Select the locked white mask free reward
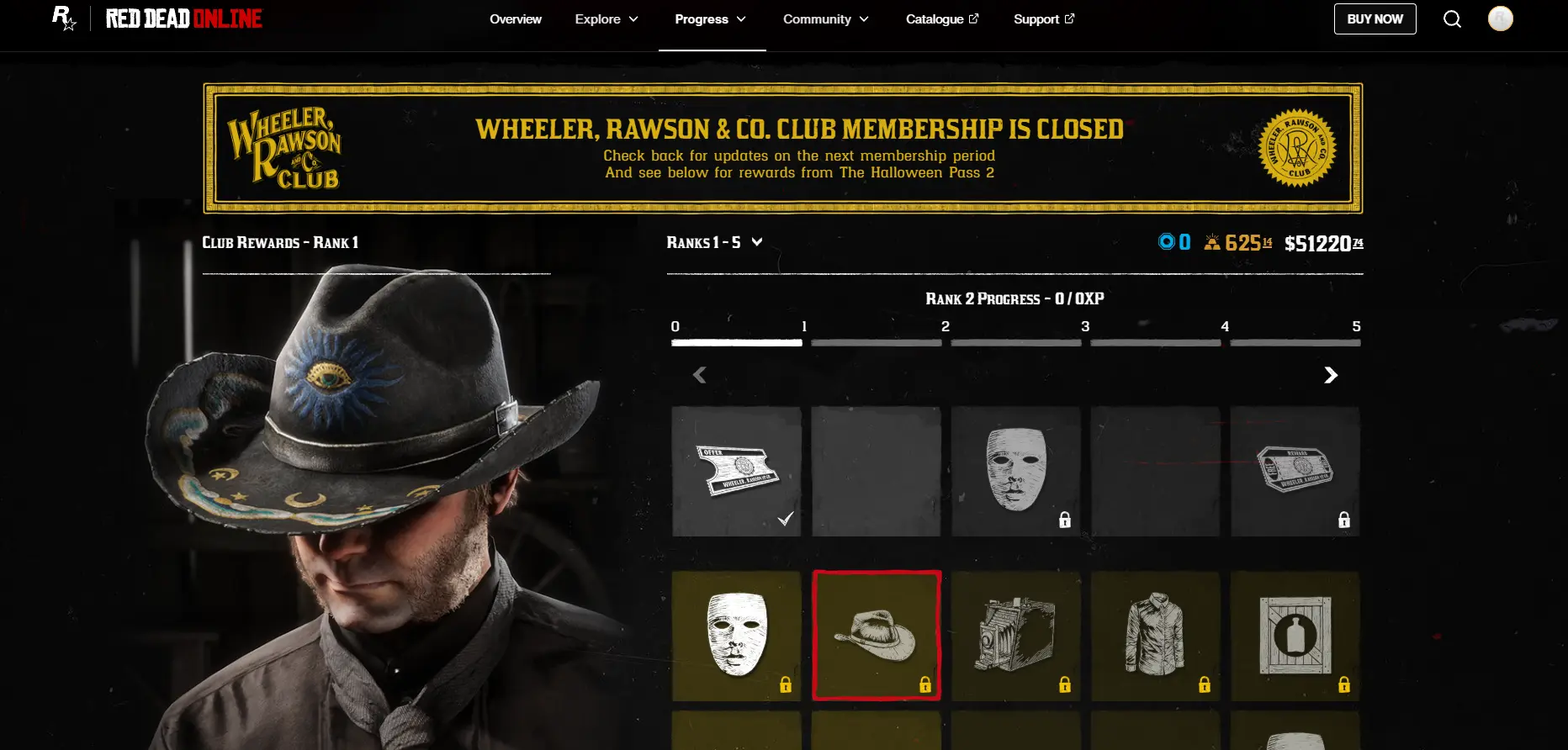The height and width of the screenshot is (750, 1568). (1016, 472)
